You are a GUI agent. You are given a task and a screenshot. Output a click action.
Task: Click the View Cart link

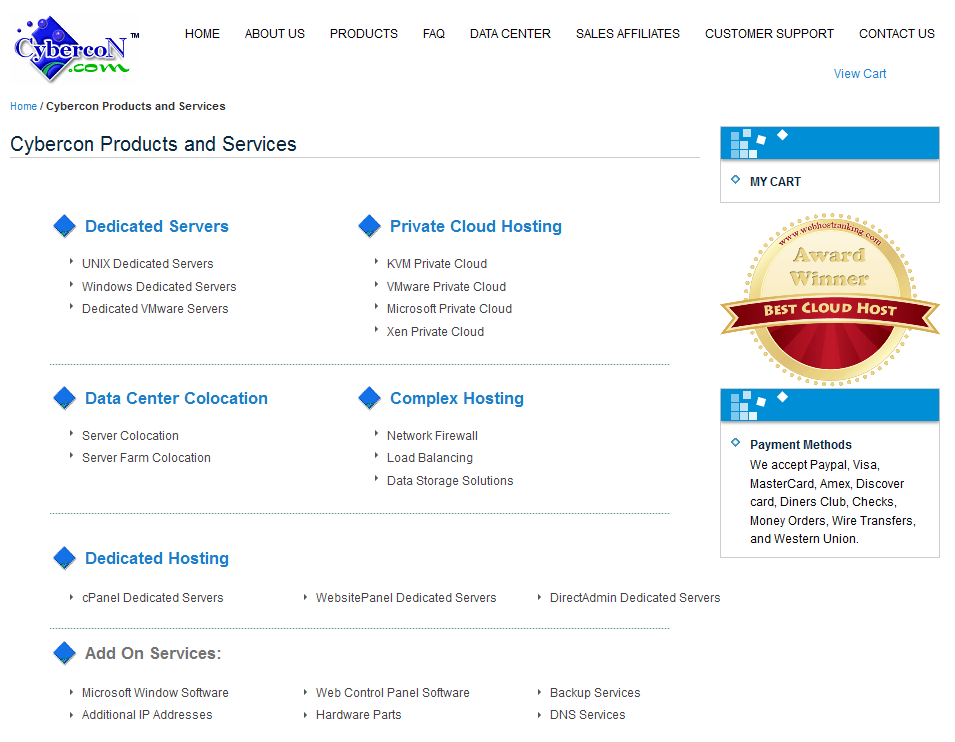tap(860, 74)
